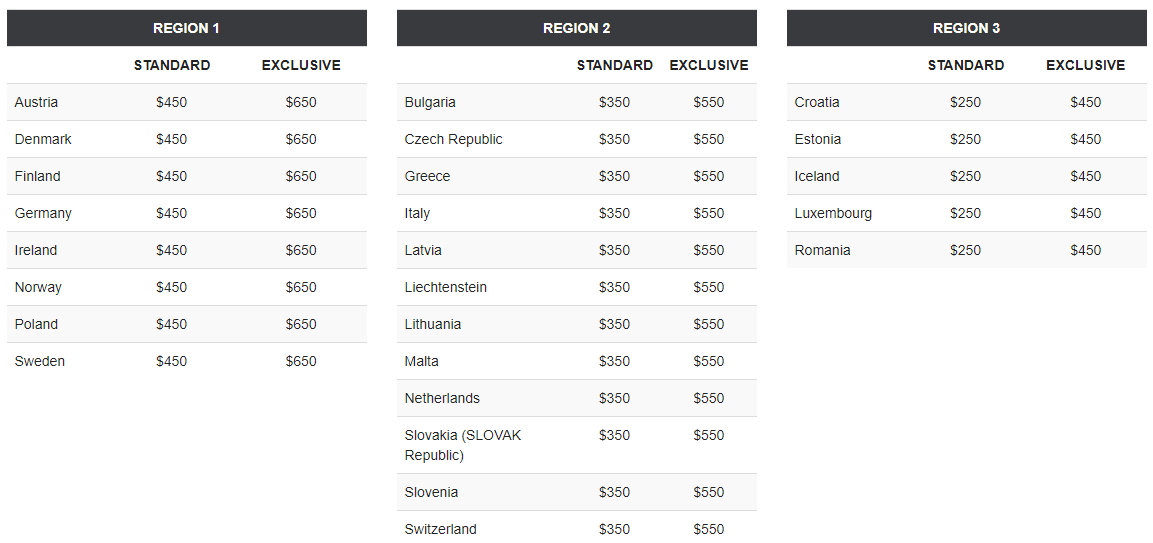Click the REGION 3 table header

[x=966, y=28]
